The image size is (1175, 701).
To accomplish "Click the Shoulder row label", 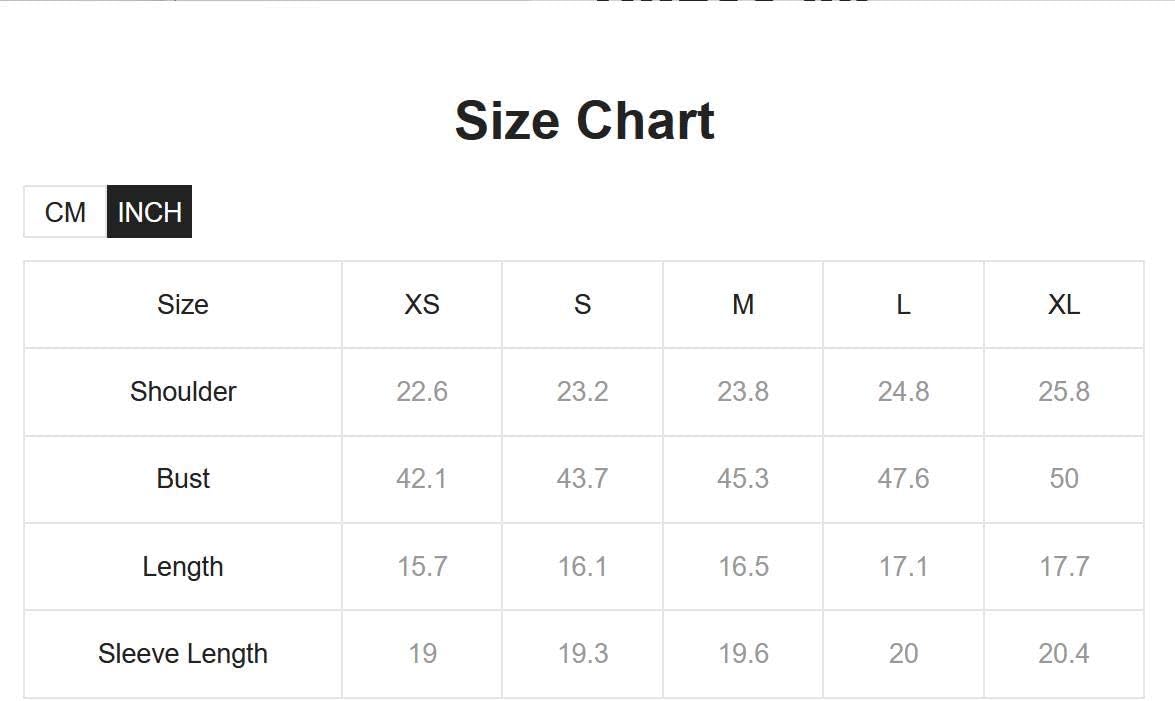I will (x=183, y=391).
